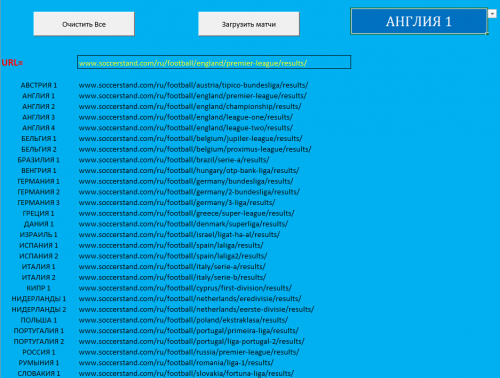Select the england/league-one results URL
Viewport: 500px width, 378px height.
186,117
